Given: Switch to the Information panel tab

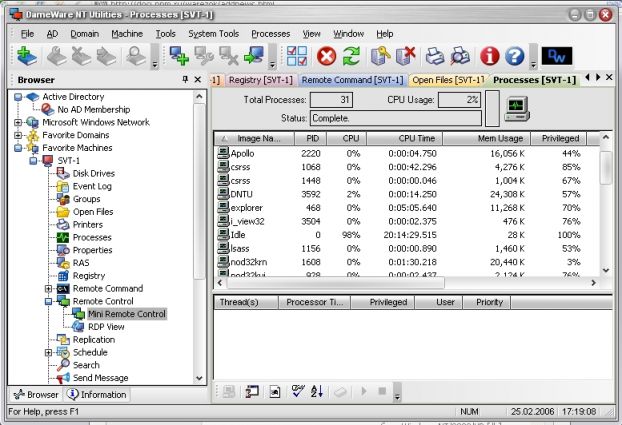Looking at the screenshot, I should pyautogui.click(x=96, y=394).
